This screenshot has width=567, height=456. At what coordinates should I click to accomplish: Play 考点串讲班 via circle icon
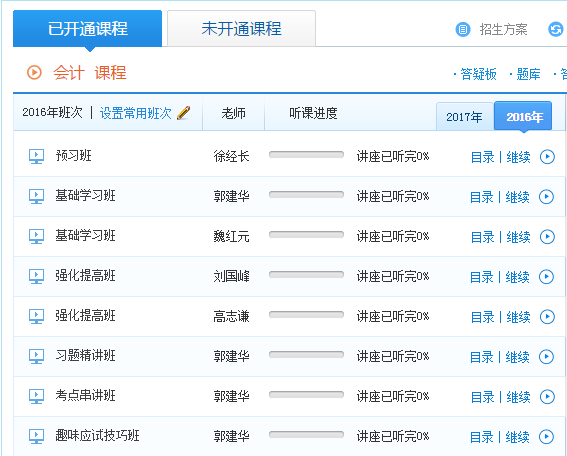coord(547,397)
